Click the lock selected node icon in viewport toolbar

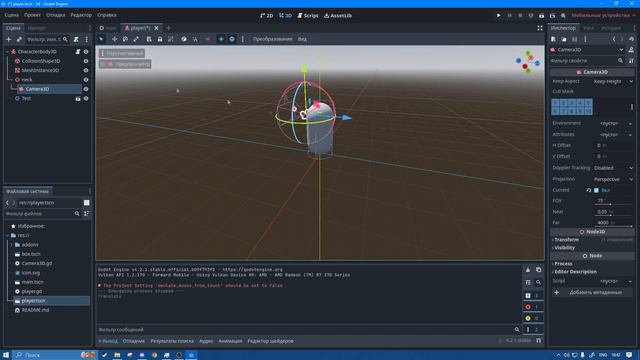(x=160, y=39)
